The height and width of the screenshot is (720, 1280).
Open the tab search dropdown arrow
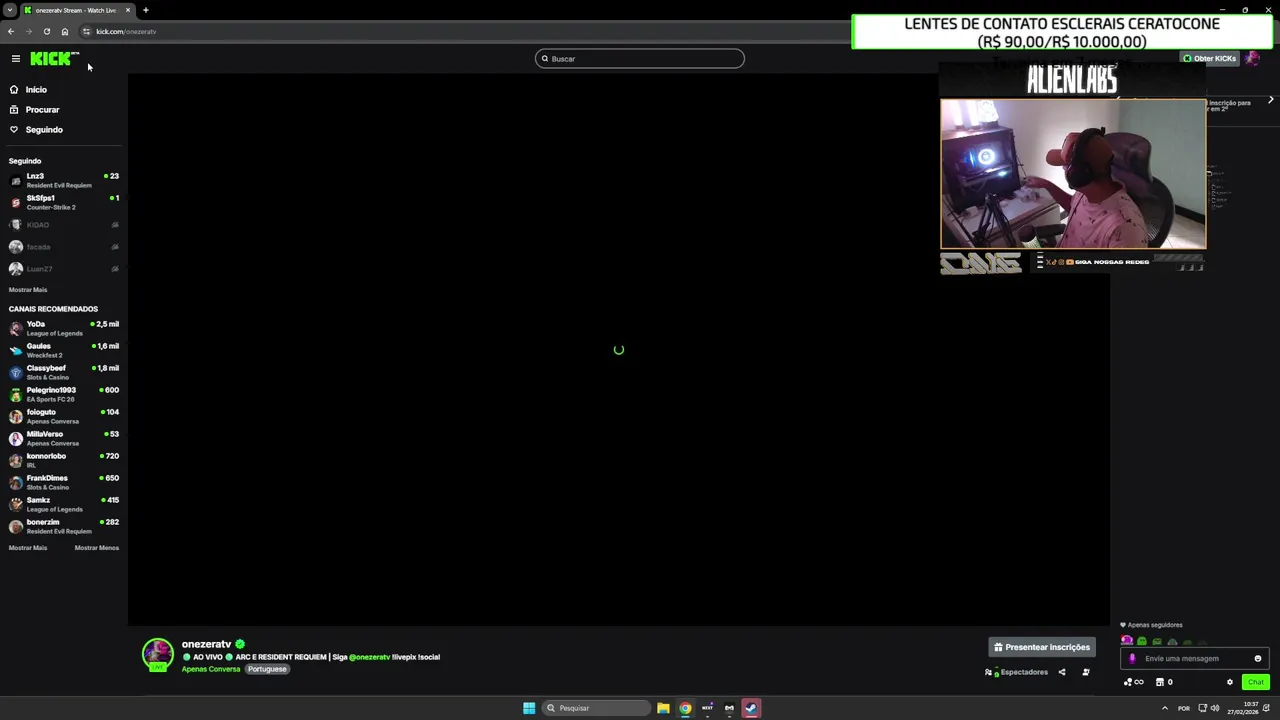(x=9, y=10)
